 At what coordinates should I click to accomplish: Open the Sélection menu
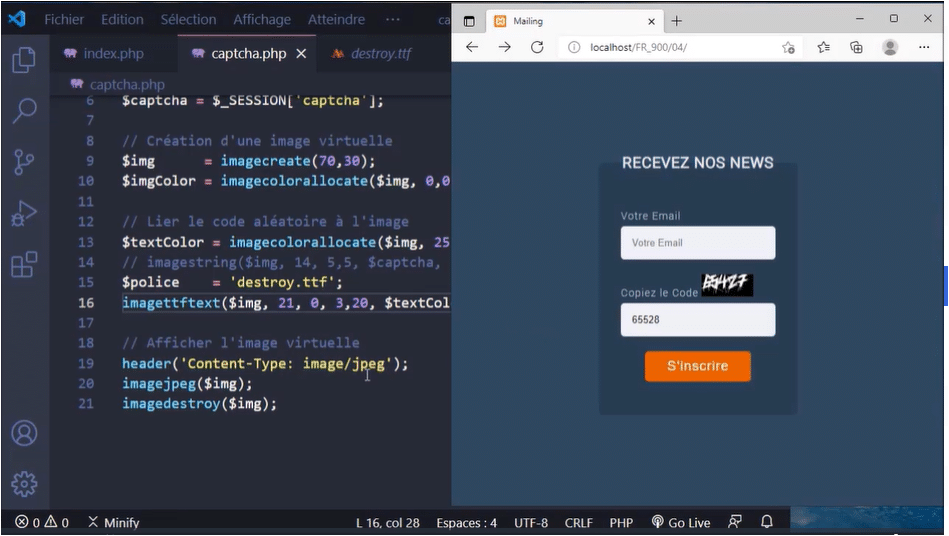coord(188,19)
